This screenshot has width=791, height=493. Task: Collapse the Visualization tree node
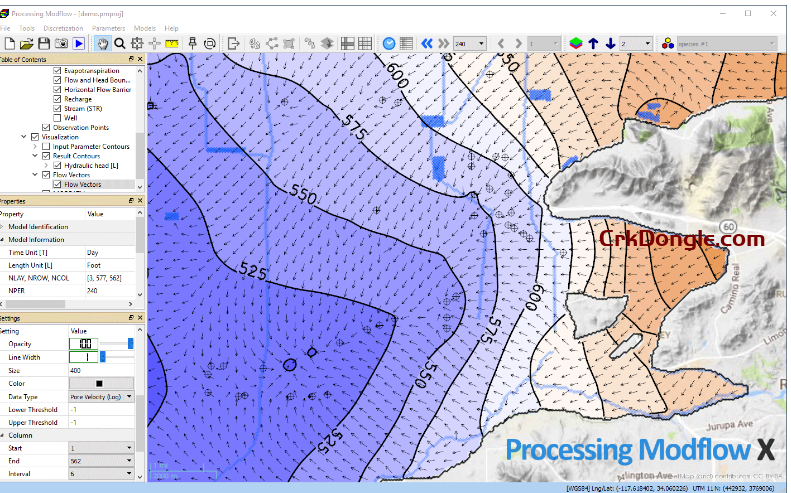pos(24,137)
